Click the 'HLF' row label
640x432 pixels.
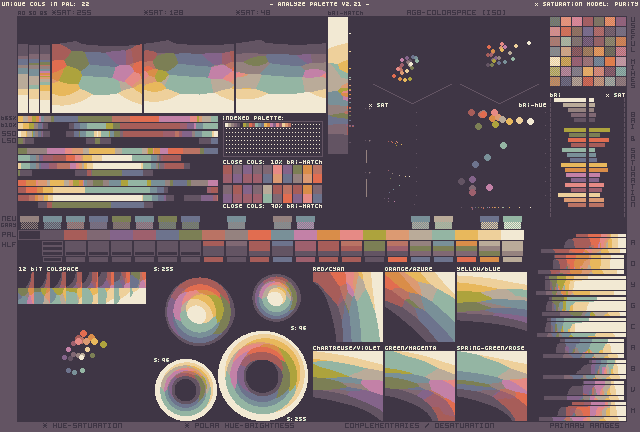(9, 245)
